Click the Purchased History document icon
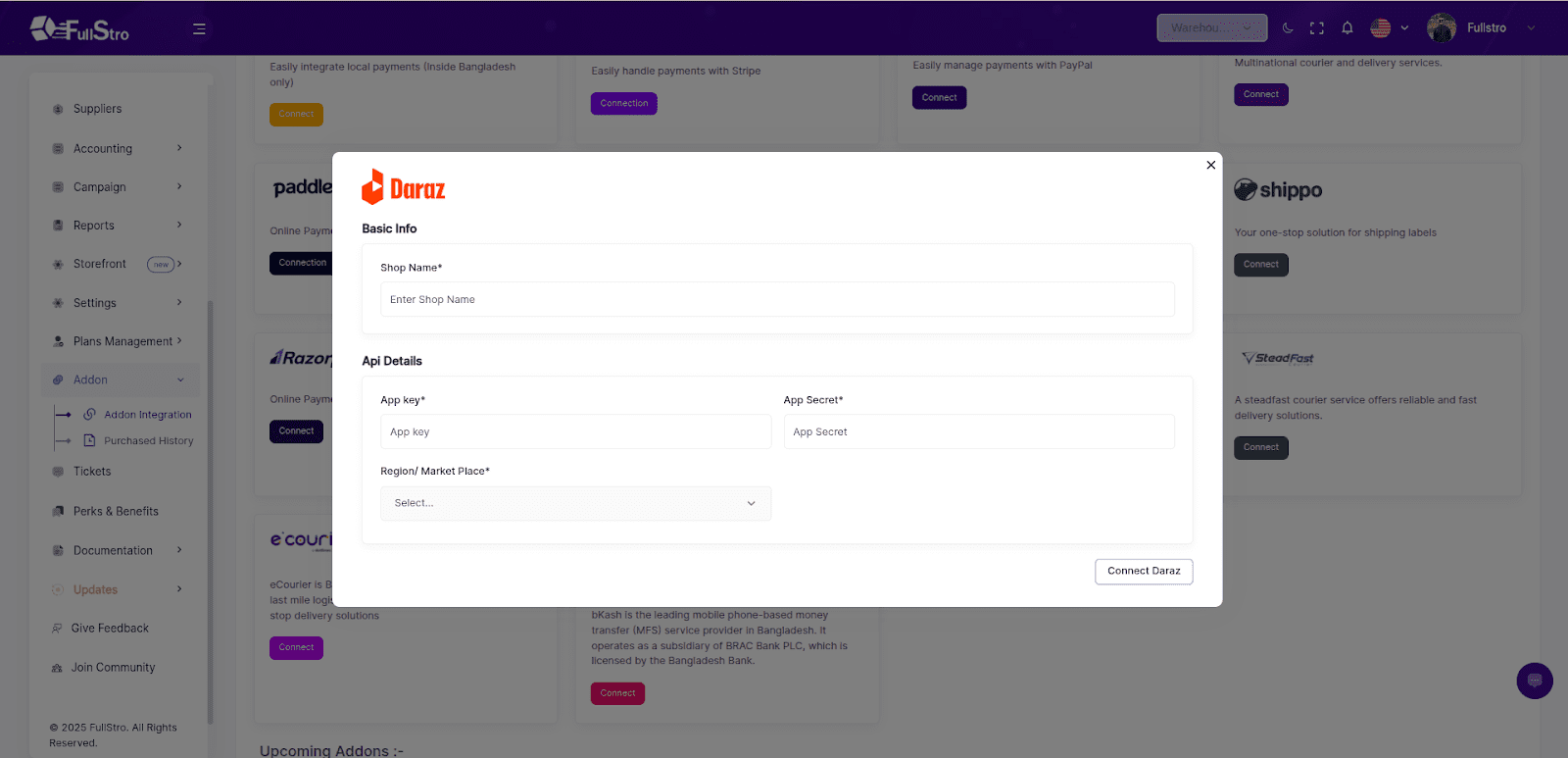Image resolution: width=1568 pixels, height=758 pixels. click(89, 440)
